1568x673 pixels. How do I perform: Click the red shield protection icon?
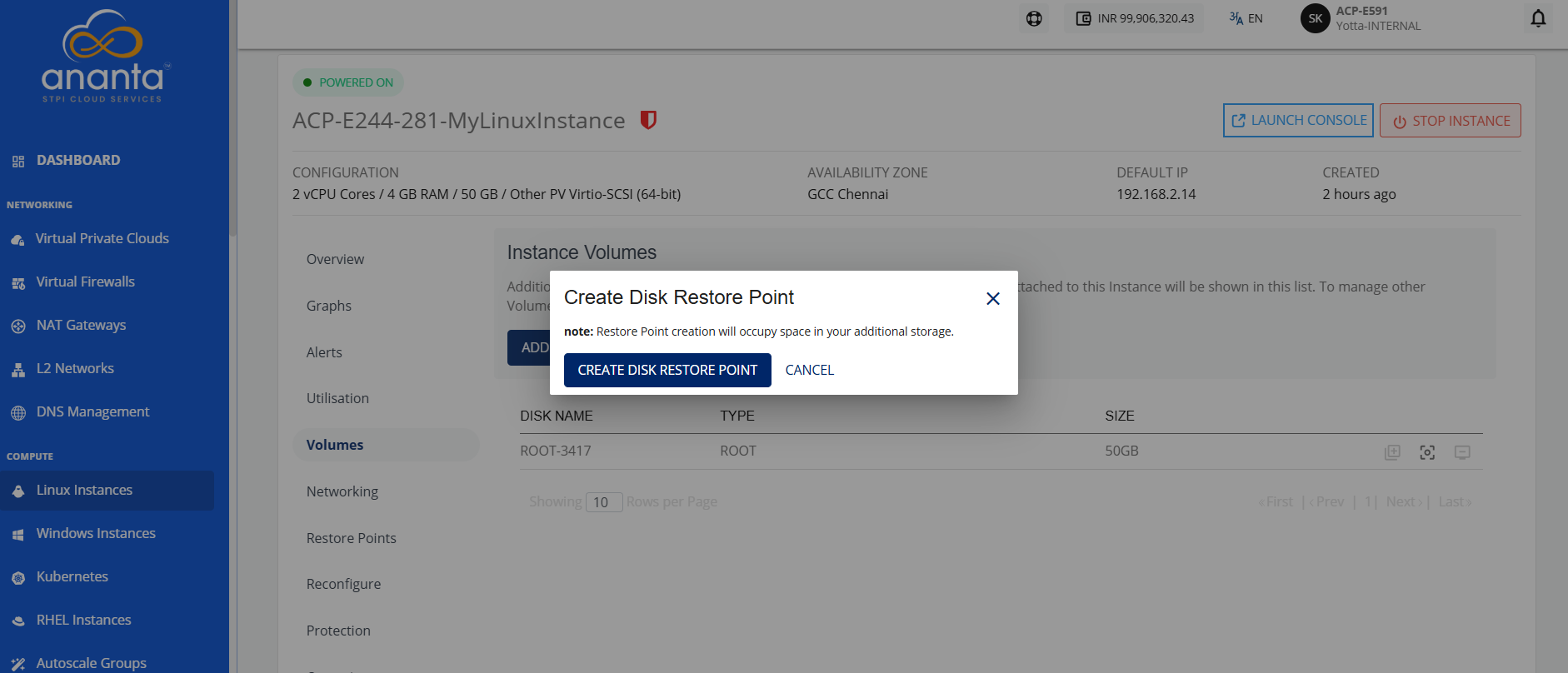pos(648,120)
